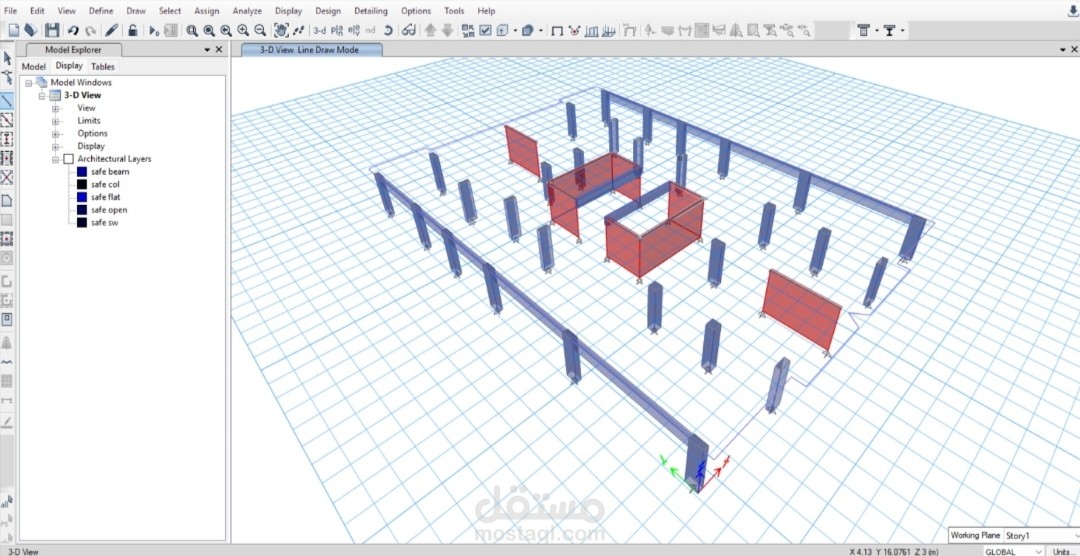Set the 3-d view toolbar button
The width and height of the screenshot is (1080, 556).
[x=320, y=30]
